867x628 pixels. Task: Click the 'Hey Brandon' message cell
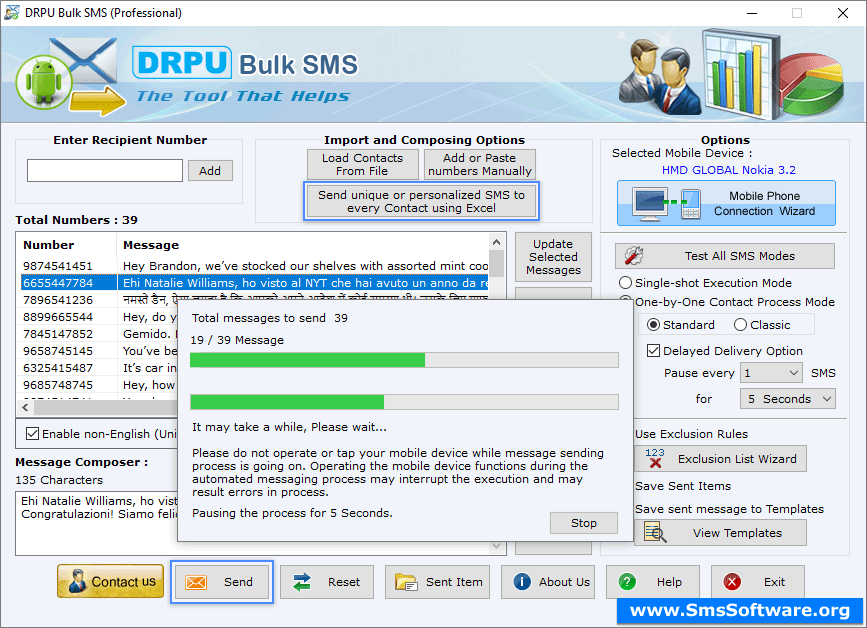[x=305, y=266]
